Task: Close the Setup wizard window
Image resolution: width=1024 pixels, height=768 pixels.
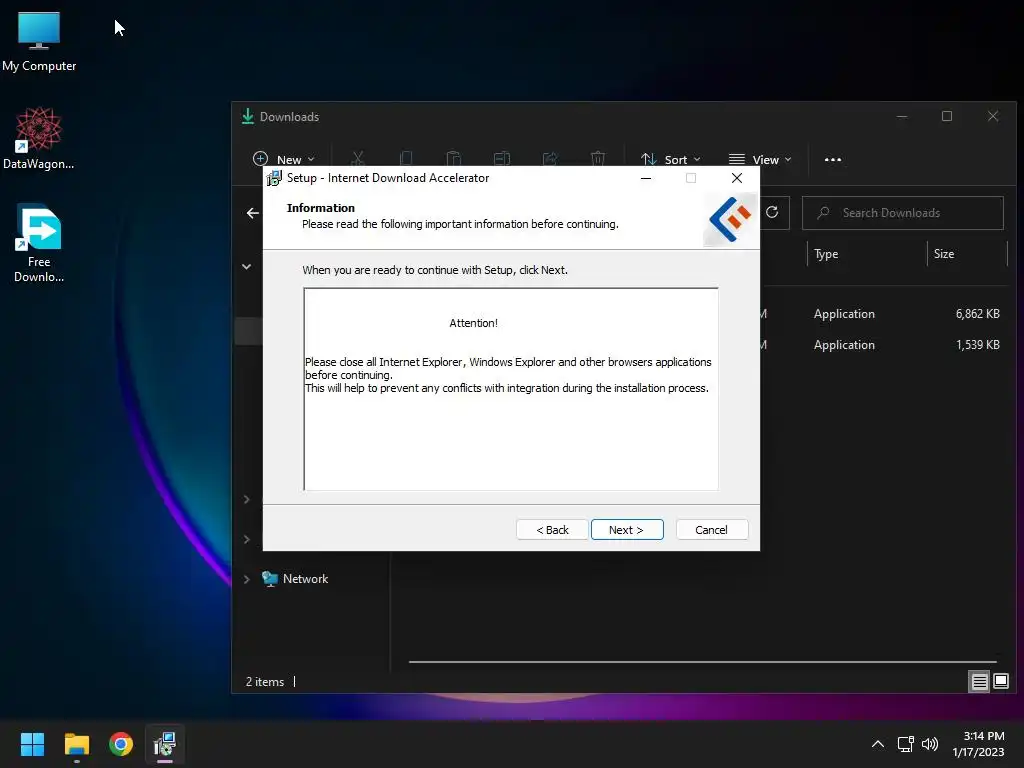Action: 737,178
